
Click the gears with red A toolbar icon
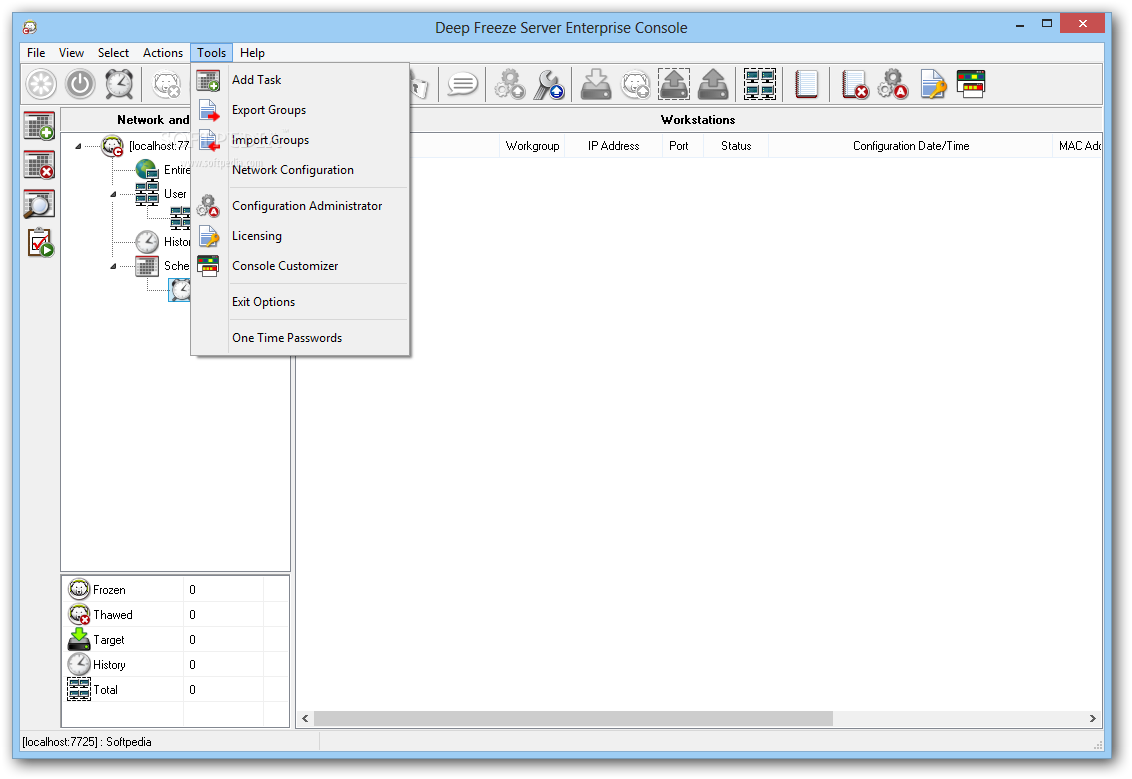click(x=893, y=84)
